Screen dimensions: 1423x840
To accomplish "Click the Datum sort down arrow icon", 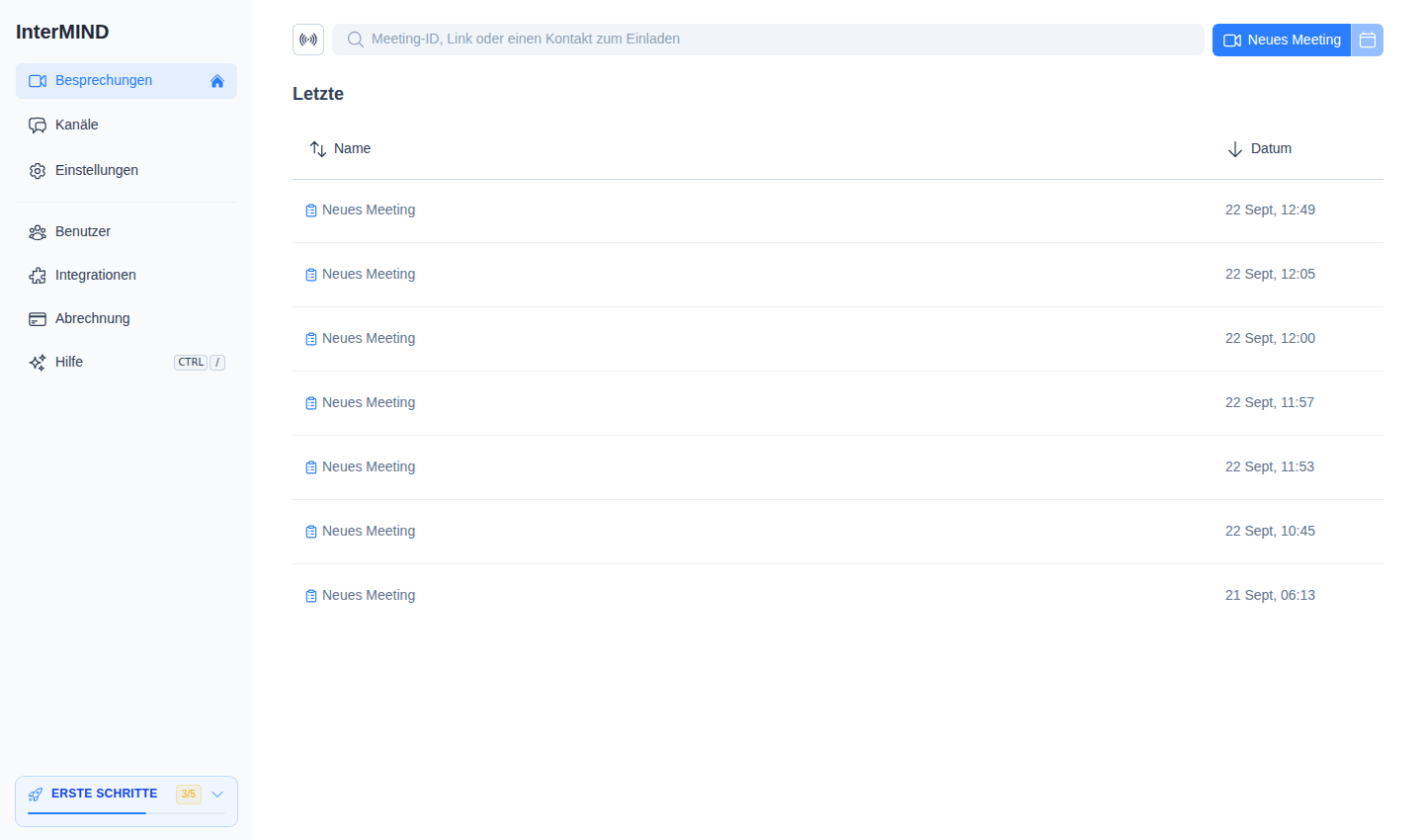I will tap(1235, 149).
